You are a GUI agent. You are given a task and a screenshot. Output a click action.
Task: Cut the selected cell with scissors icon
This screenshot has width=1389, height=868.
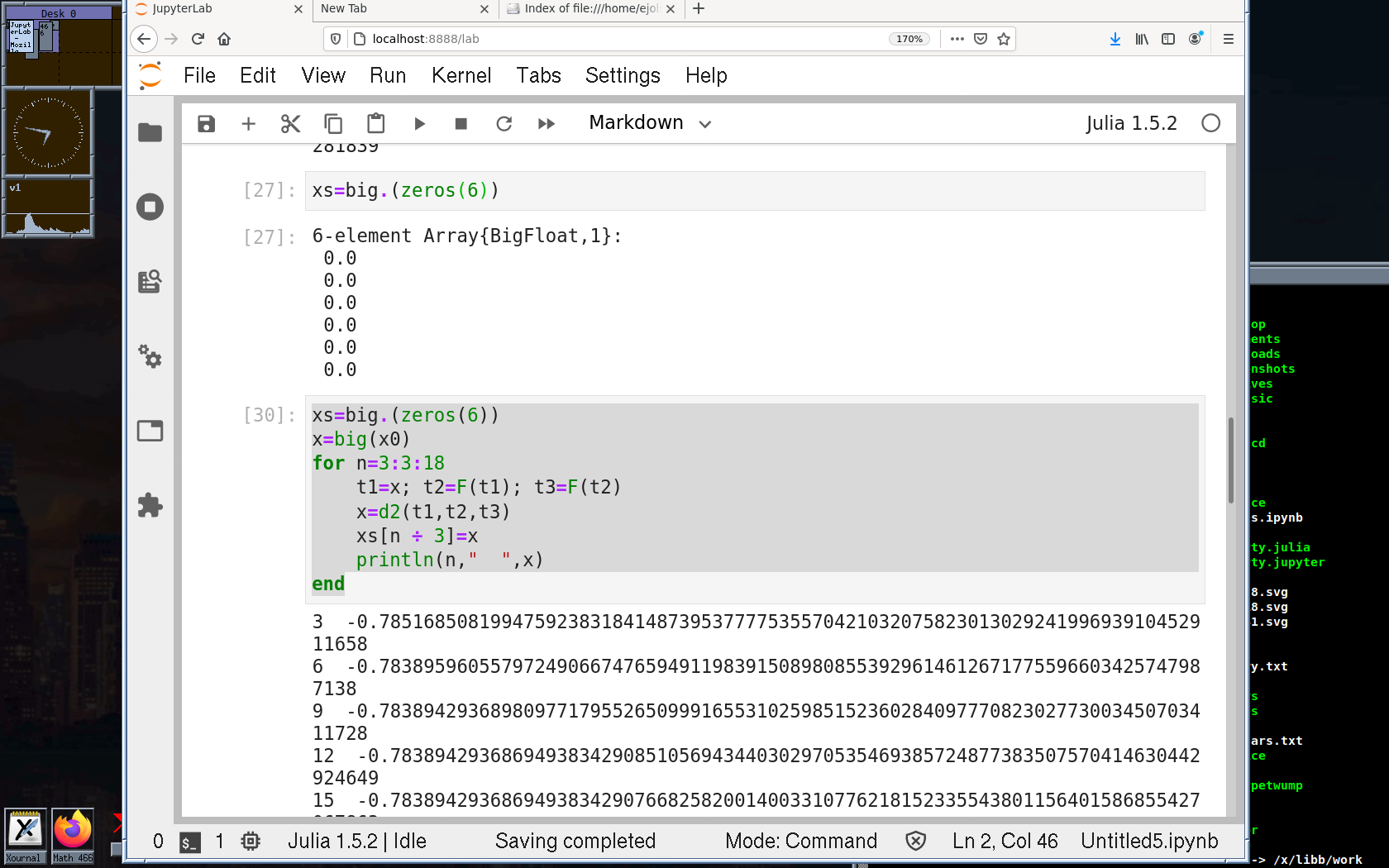(290, 124)
